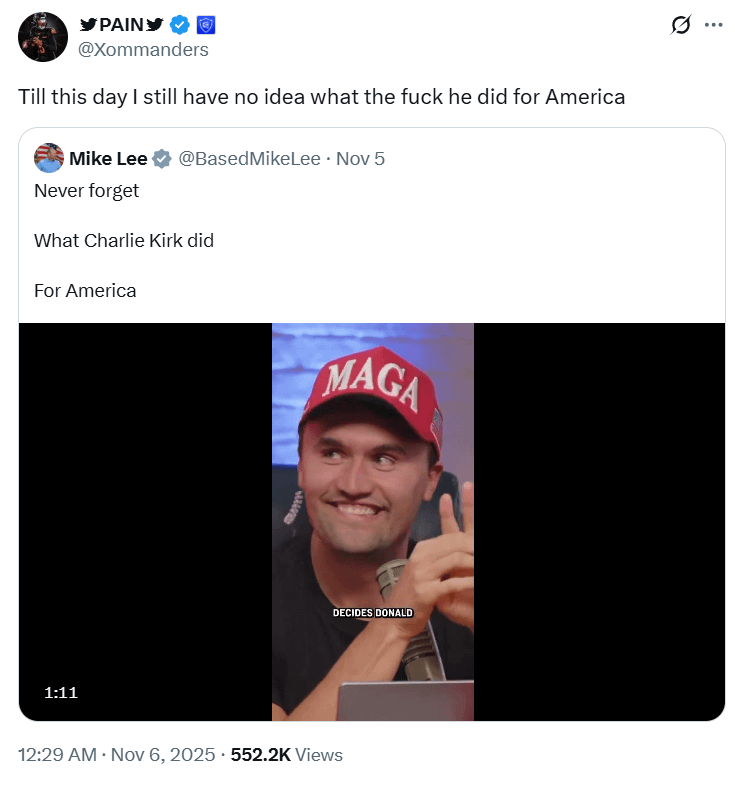Click the PAIN profile avatar
This screenshot has height=786, width=735.
44,37
